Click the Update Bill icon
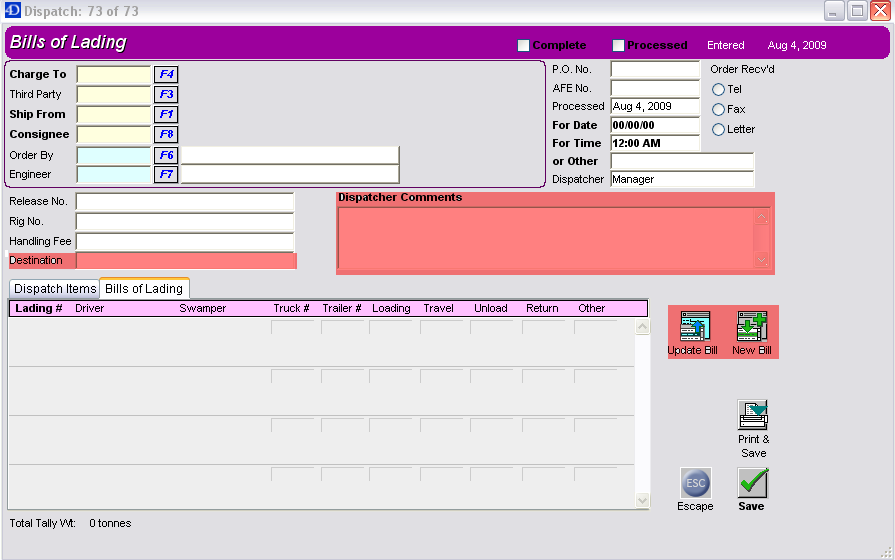This screenshot has height=560, width=895. click(x=693, y=327)
